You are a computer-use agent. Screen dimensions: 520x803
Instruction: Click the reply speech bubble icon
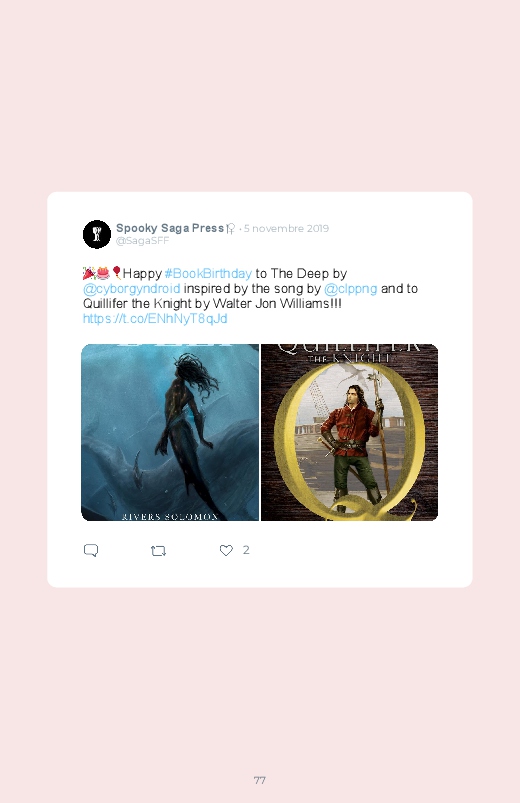tap(91, 551)
